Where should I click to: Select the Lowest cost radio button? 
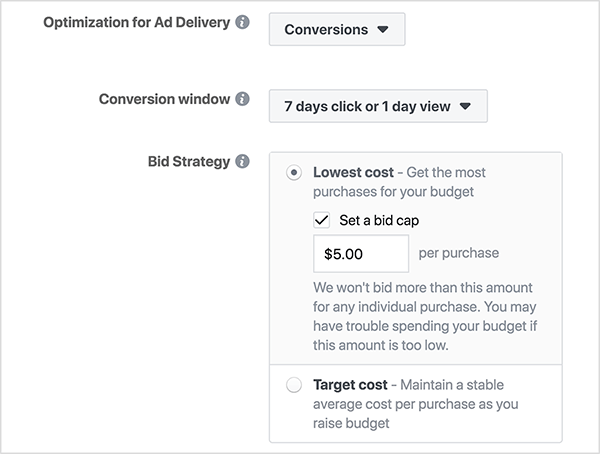[x=294, y=173]
